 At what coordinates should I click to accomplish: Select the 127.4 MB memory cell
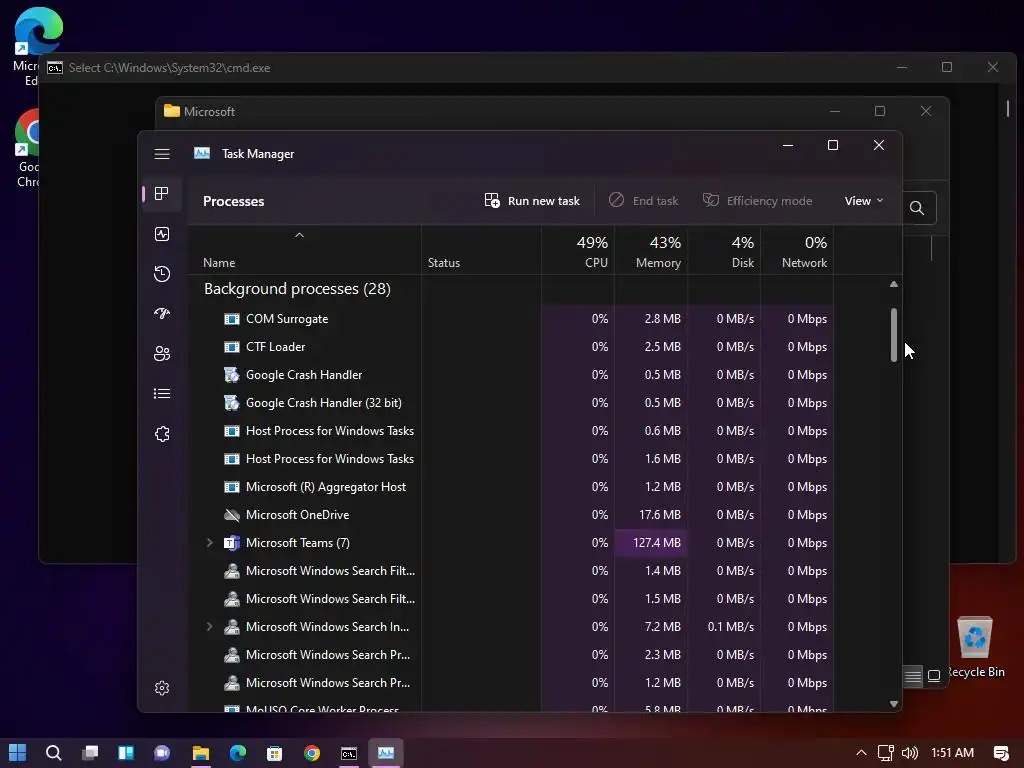pos(650,543)
